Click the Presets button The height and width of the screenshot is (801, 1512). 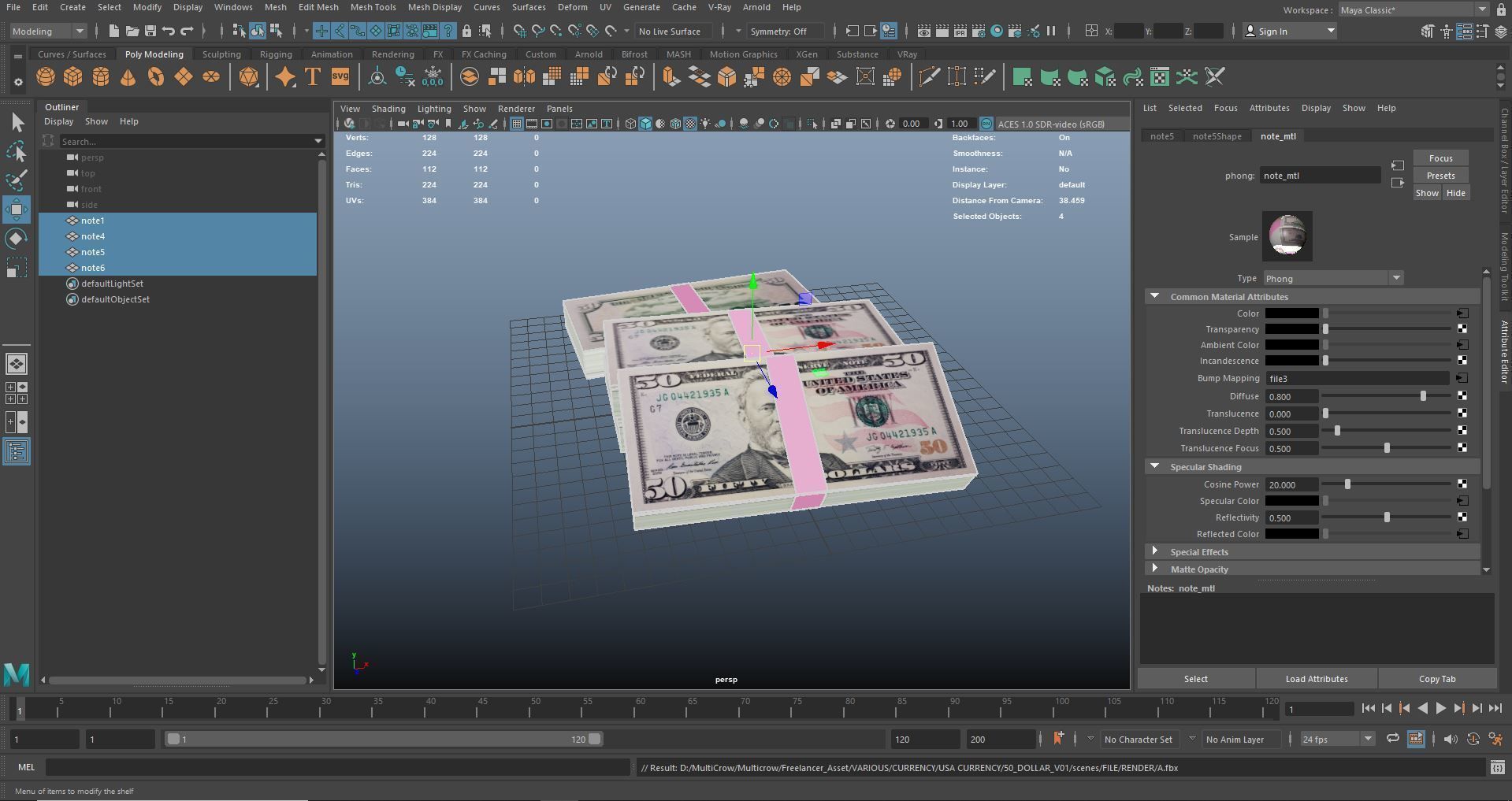click(x=1440, y=176)
